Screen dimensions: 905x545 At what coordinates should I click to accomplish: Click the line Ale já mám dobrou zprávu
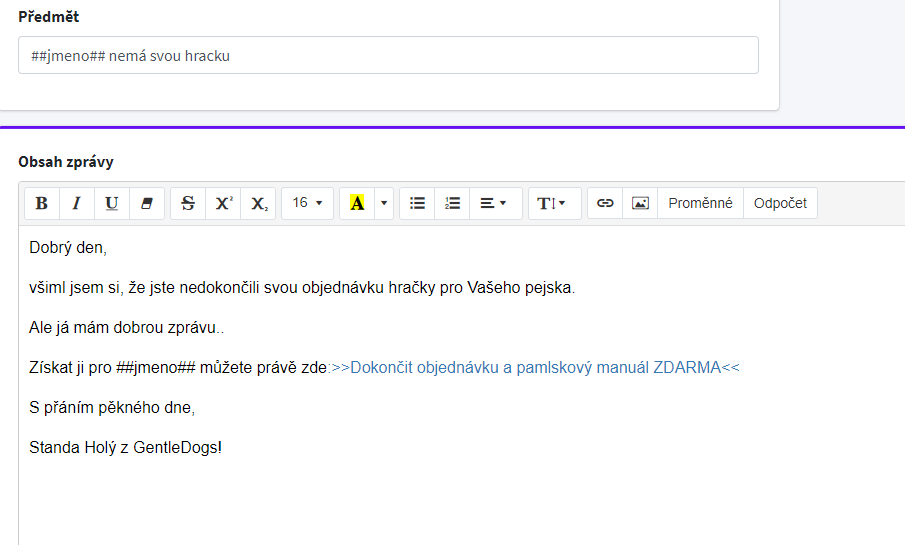click(x=126, y=328)
